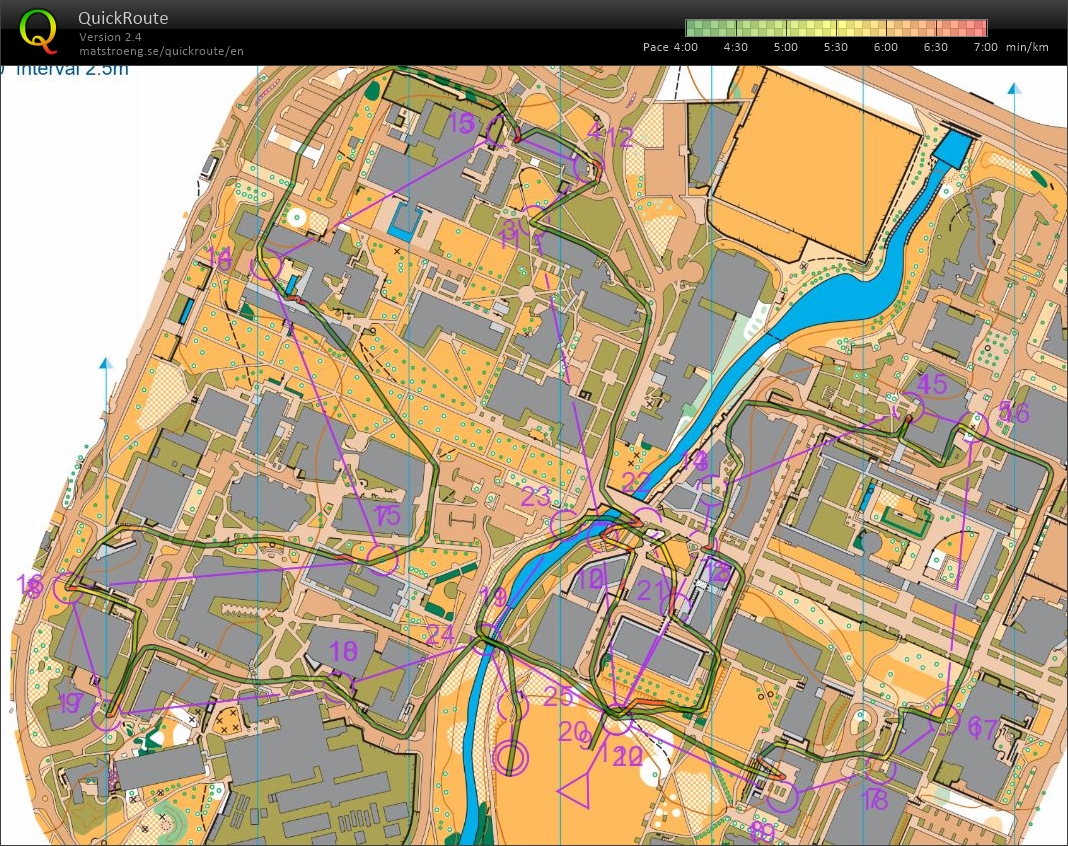The height and width of the screenshot is (846, 1068).
Task: Select control circle 14 on map
Action: pos(265,266)
